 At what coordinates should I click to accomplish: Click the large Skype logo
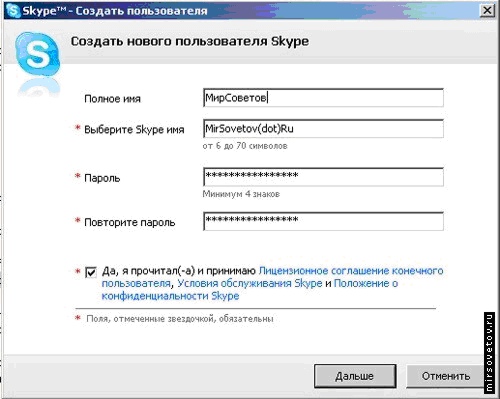[38, 54]
